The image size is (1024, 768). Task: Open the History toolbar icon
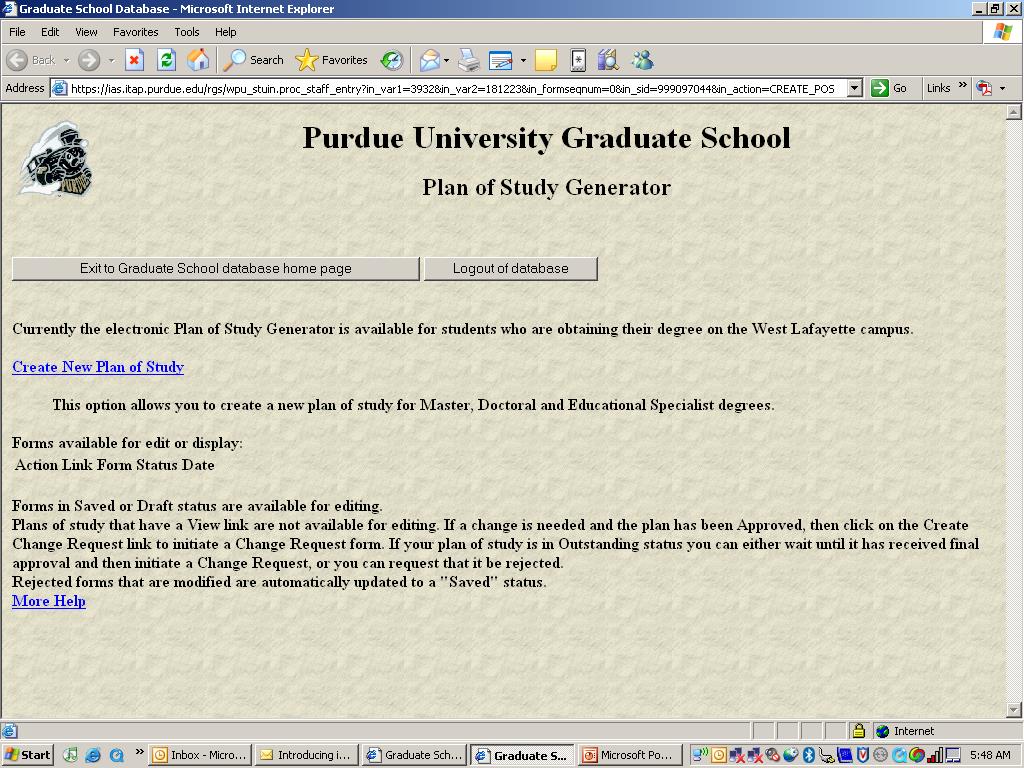click(x=392, y=60)
